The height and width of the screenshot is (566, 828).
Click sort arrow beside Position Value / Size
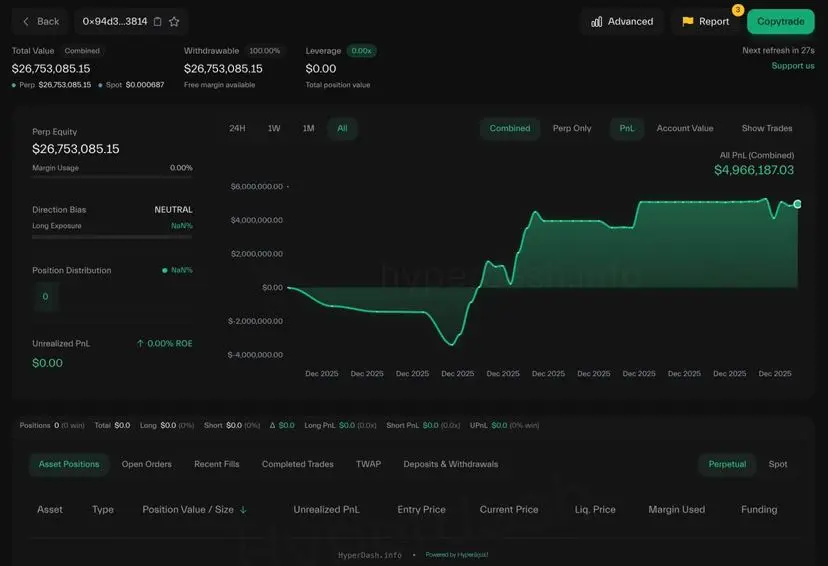[x=243, y=510]
